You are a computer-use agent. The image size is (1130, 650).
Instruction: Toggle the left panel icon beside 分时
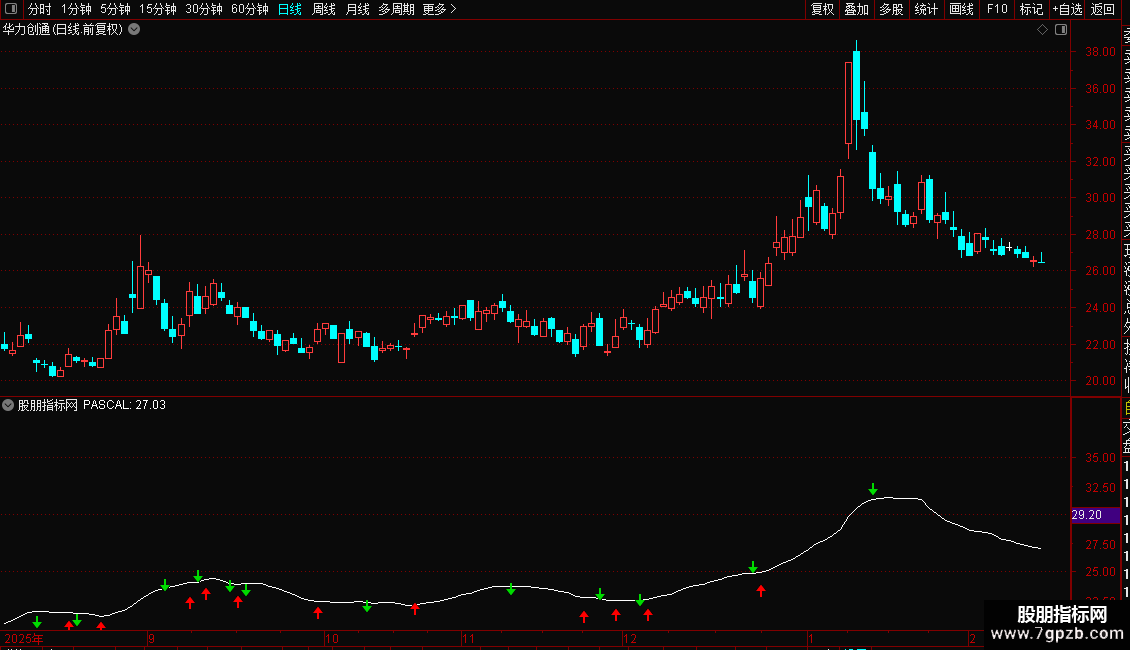pos(11,9)
